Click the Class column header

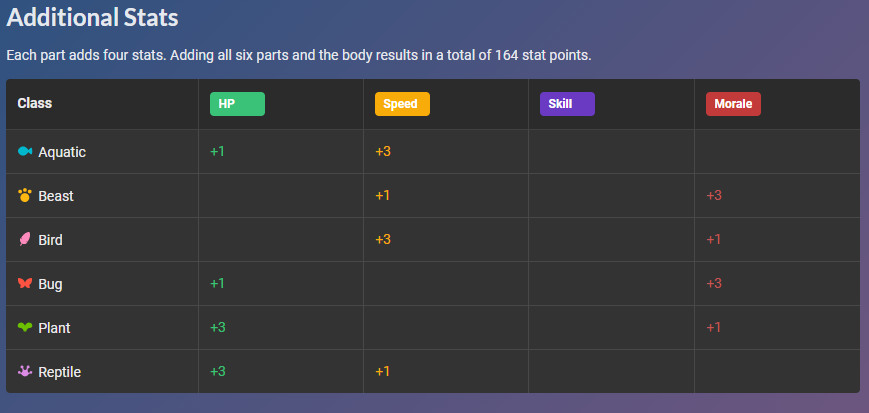[35, 103]
